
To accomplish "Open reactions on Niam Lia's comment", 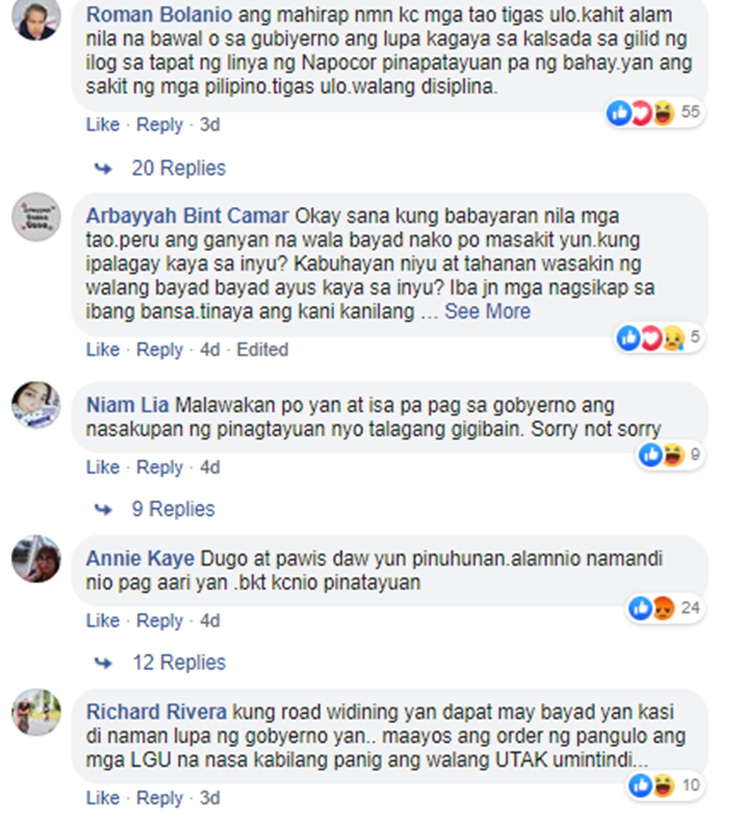I will tap(670, 454).
